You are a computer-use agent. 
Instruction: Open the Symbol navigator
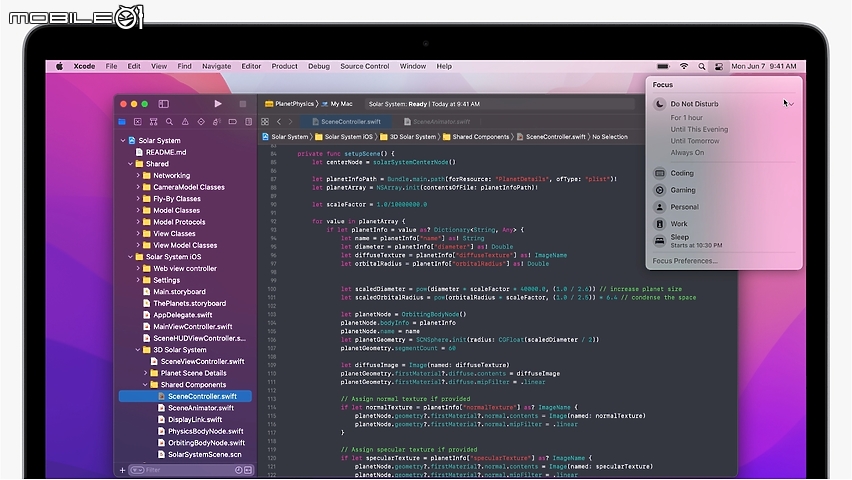click(x=153, y=122)
